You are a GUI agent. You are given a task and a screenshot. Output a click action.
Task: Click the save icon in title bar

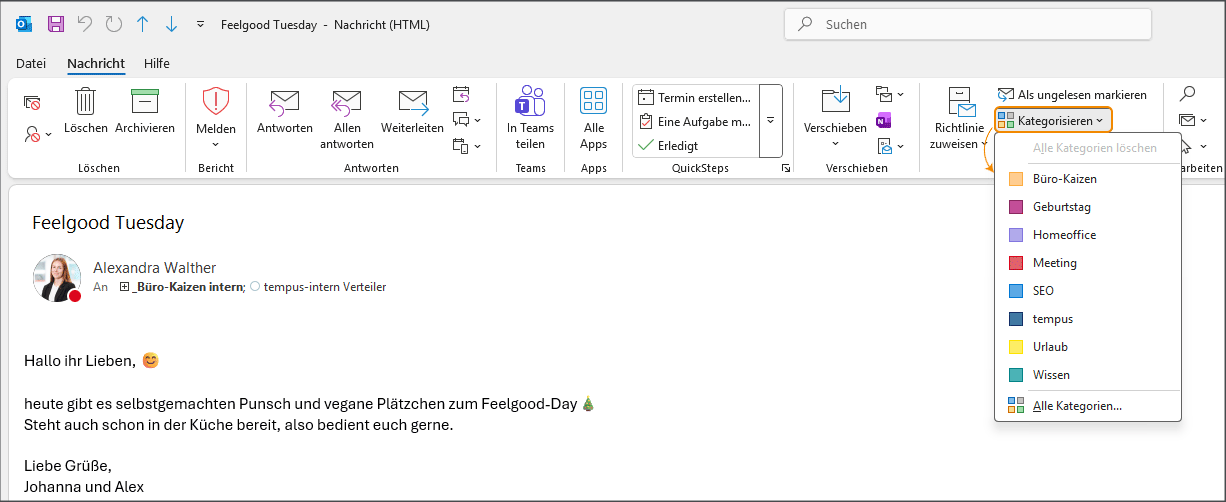pos(56,24)
